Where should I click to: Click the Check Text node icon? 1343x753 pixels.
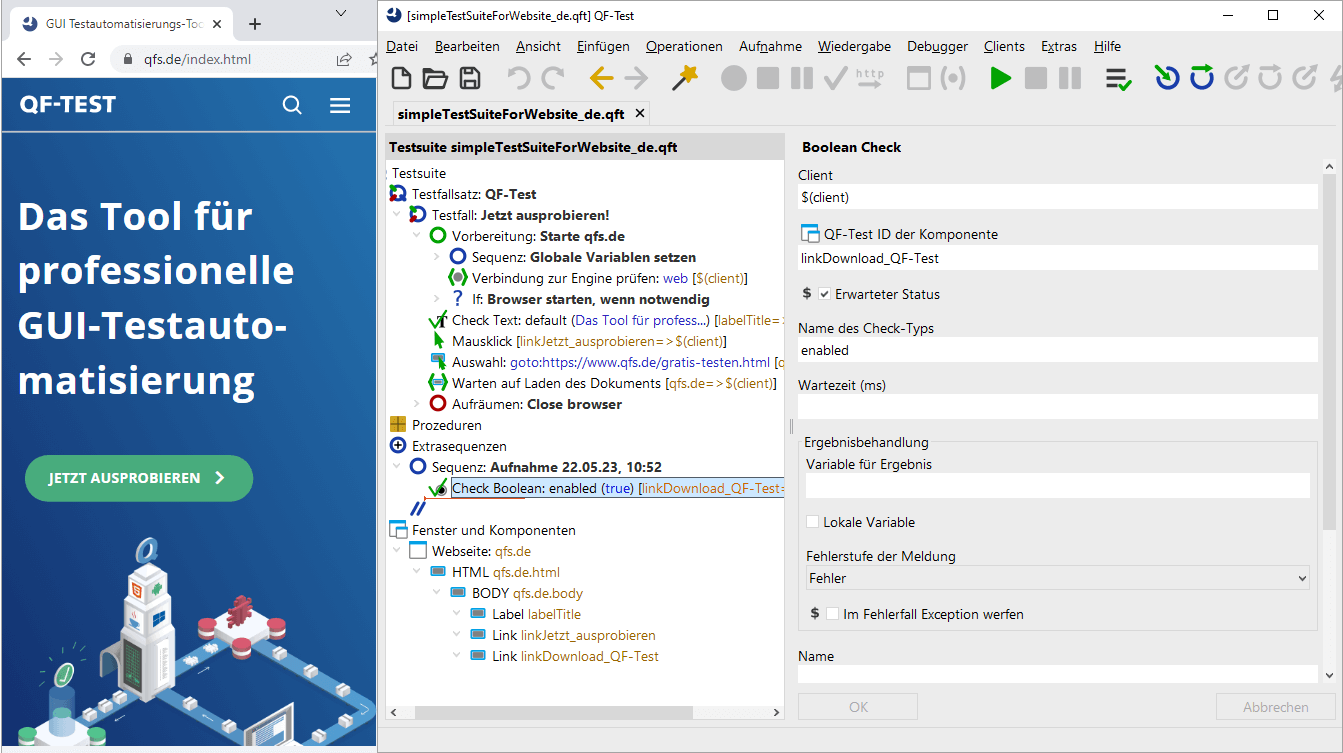438,320
